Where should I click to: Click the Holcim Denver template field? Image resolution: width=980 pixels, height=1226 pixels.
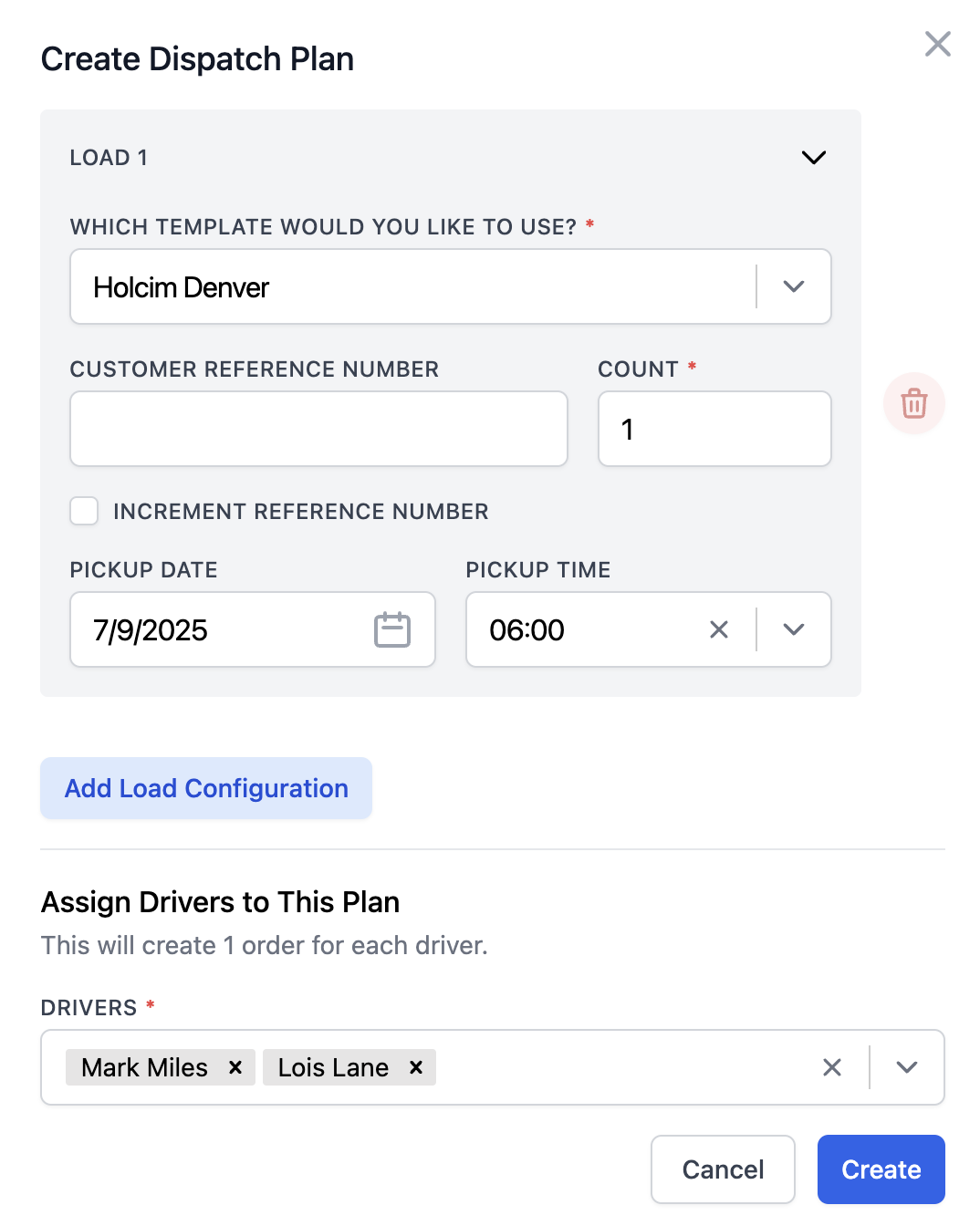[x=365, y=286]
